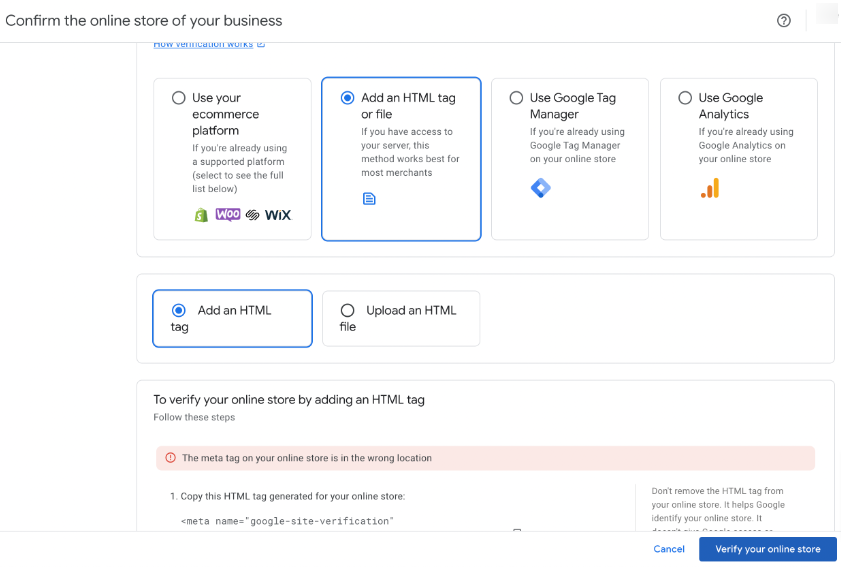
Task: Select Use your ecommerce platform radio
Action: tap(179, 98)
